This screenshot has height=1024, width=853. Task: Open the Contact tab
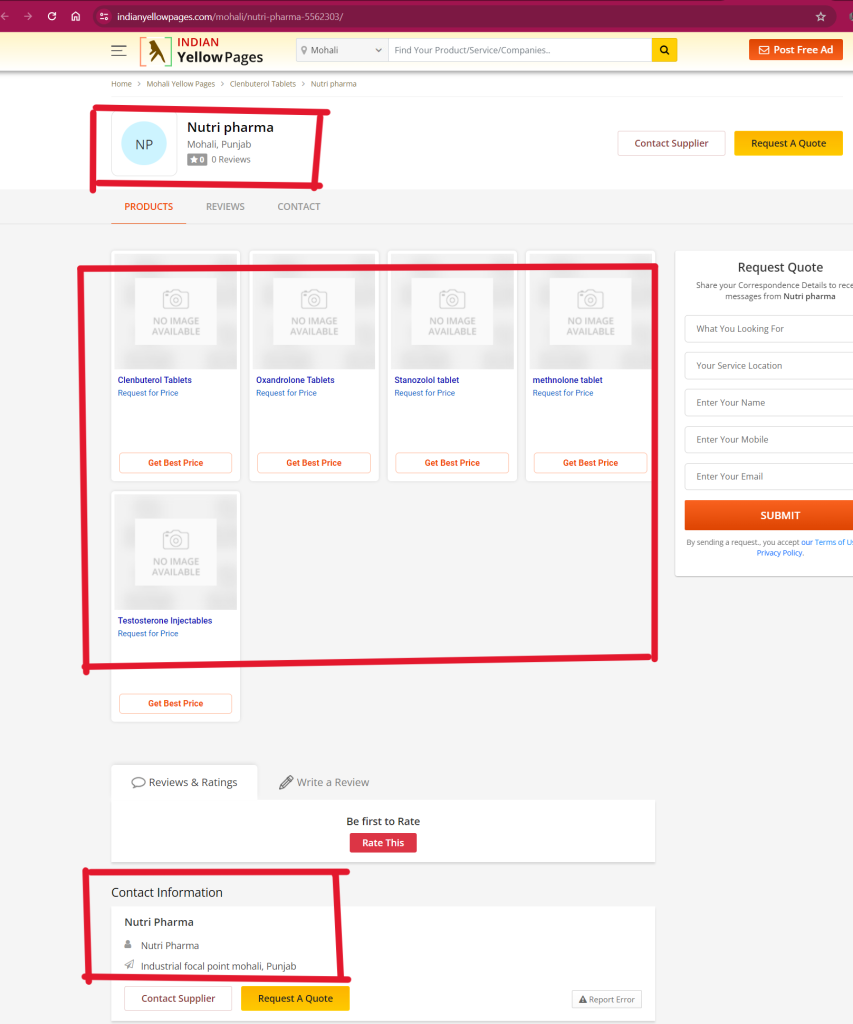point(299,207)
